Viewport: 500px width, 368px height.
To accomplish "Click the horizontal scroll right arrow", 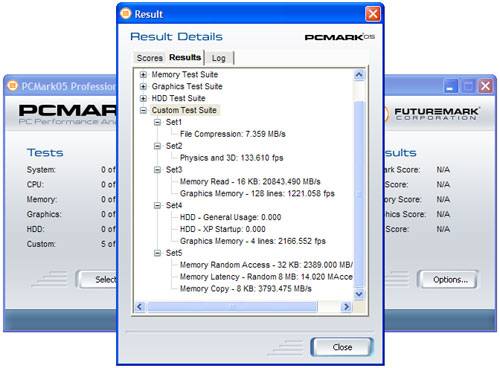I will tap(347, 306).
